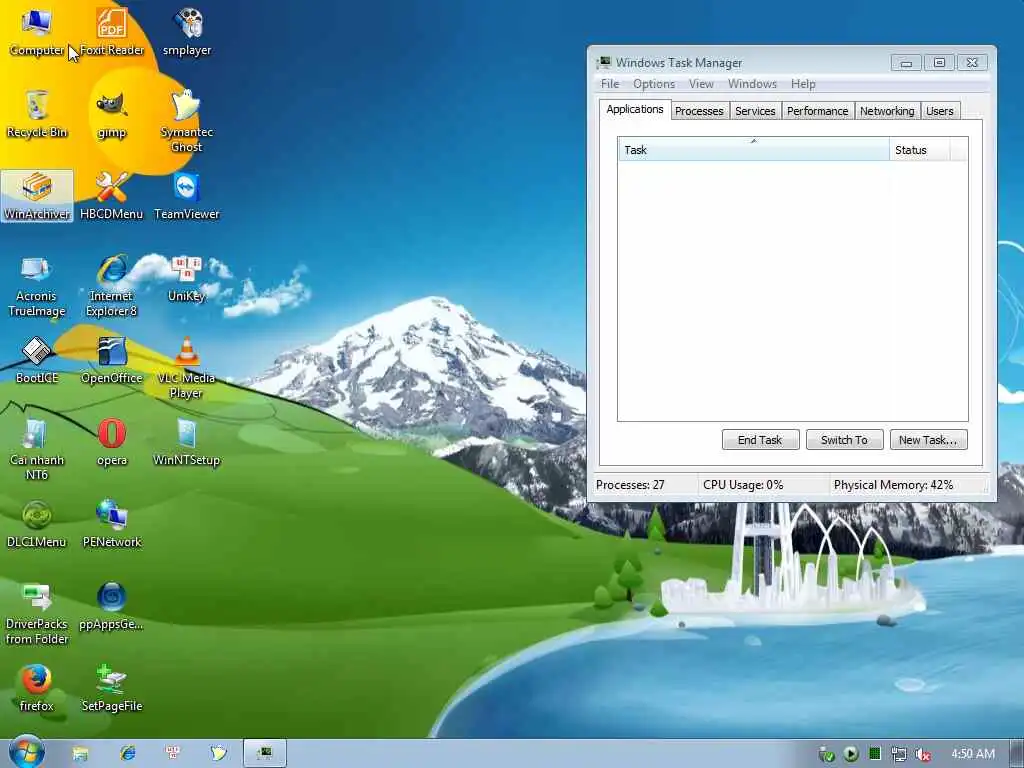Click the Task Manager taskbar button
The width and height of the screenshot is (1024, 768).
(x=264, y=753)
